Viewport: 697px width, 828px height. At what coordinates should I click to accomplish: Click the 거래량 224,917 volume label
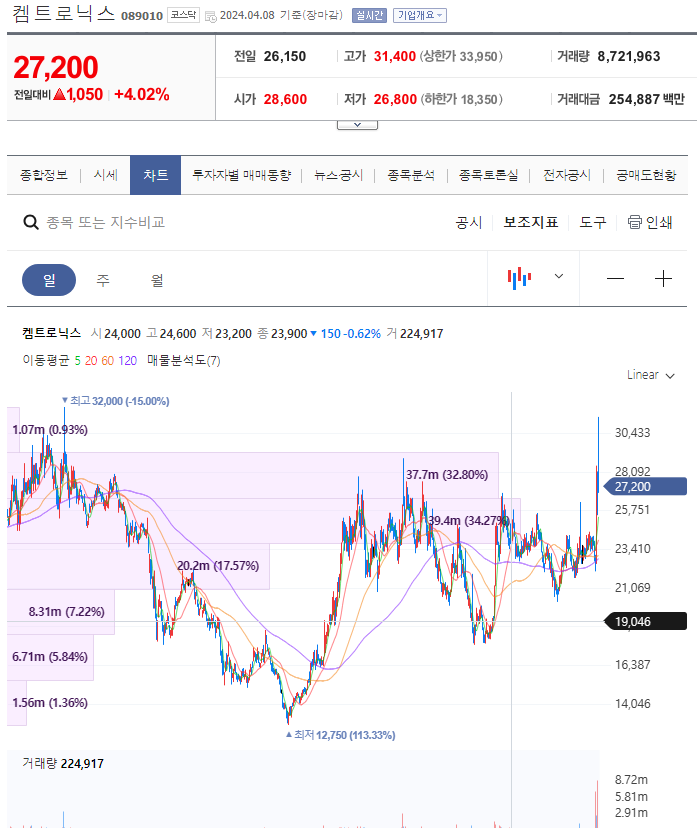(63, 764)
